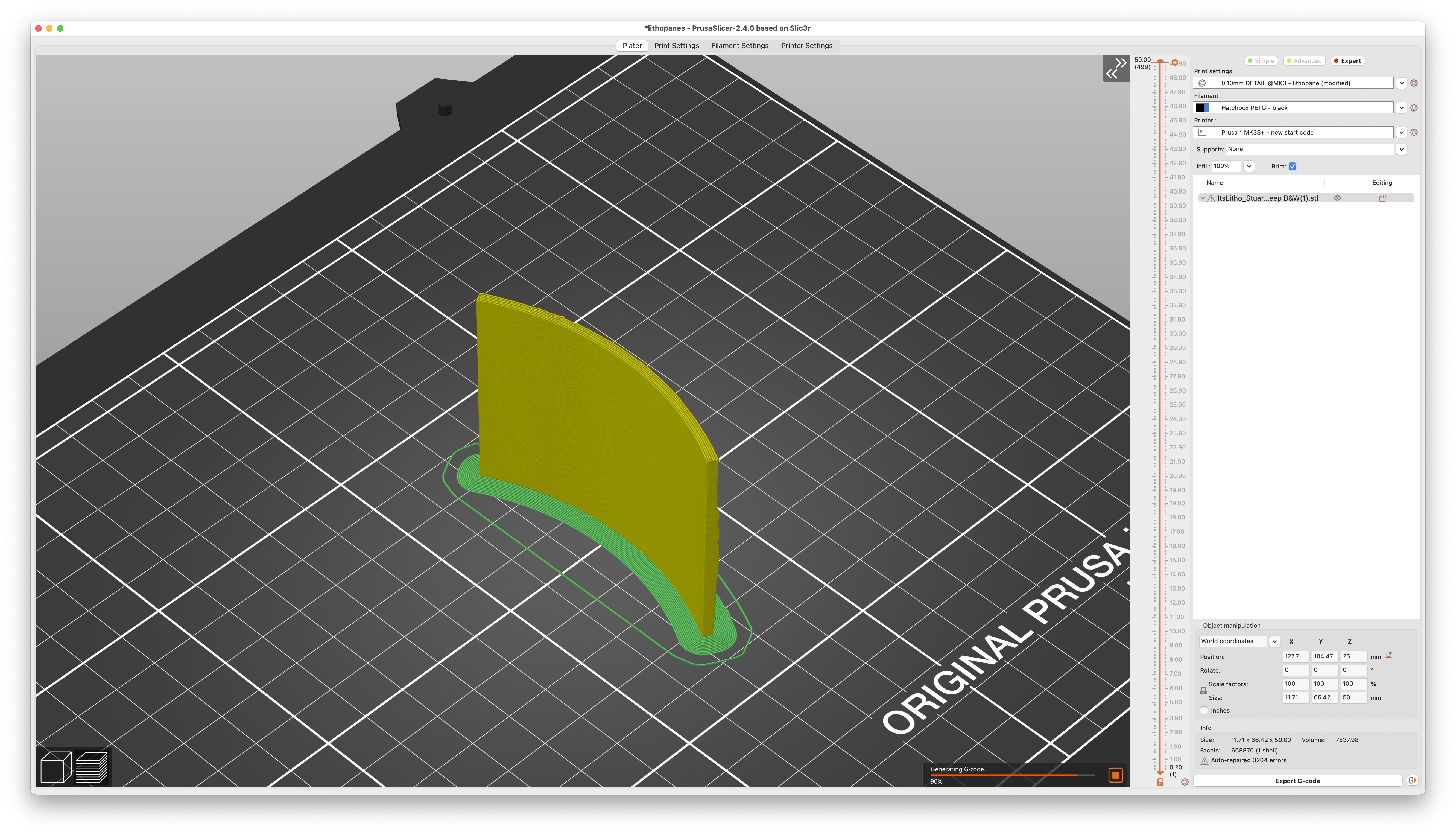Open the print settings gear icon
Viewport: 1456px width, 835px height.
[x=1414, y=83]
